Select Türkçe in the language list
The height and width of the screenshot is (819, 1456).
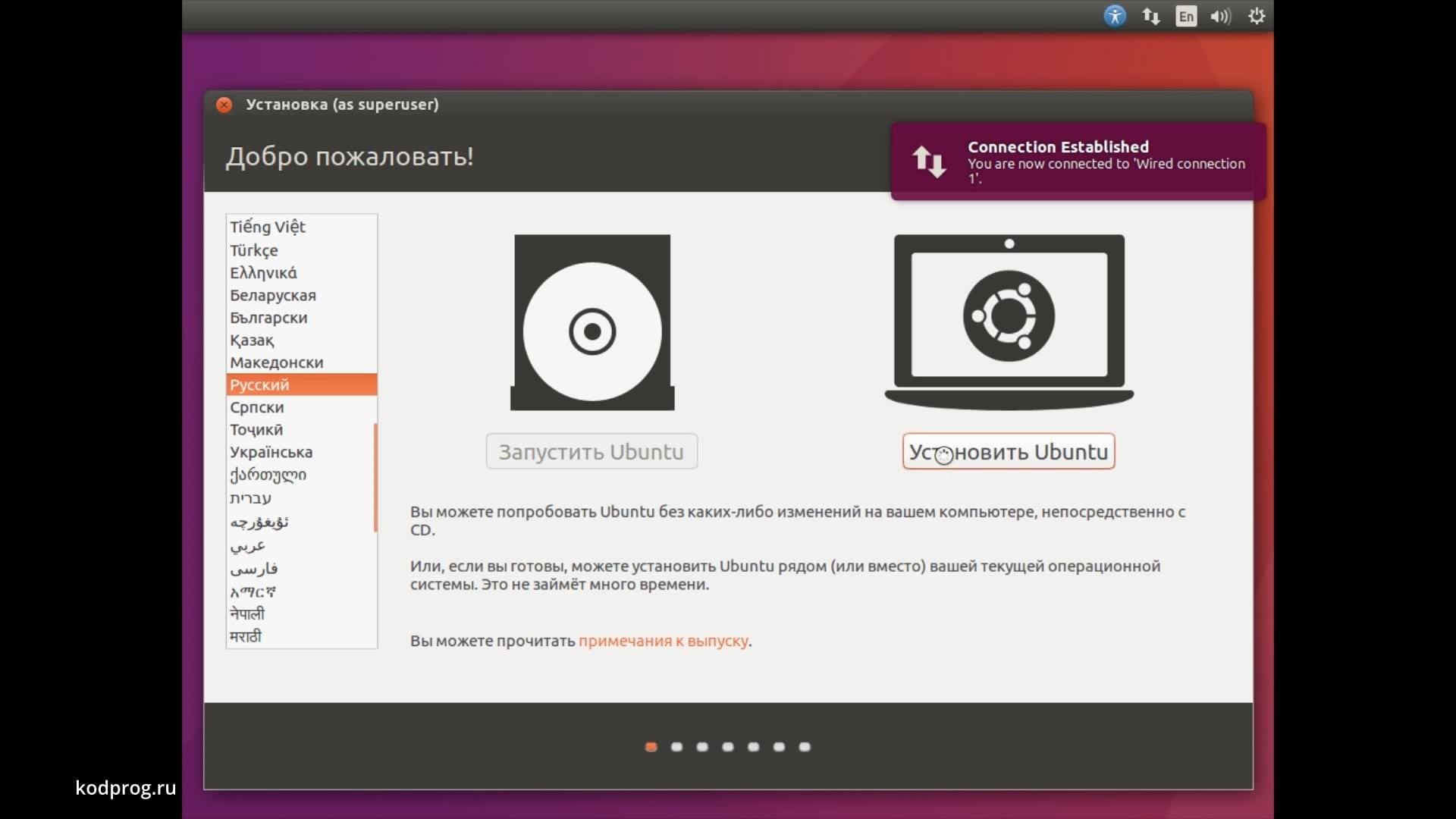tap(302, 250)
